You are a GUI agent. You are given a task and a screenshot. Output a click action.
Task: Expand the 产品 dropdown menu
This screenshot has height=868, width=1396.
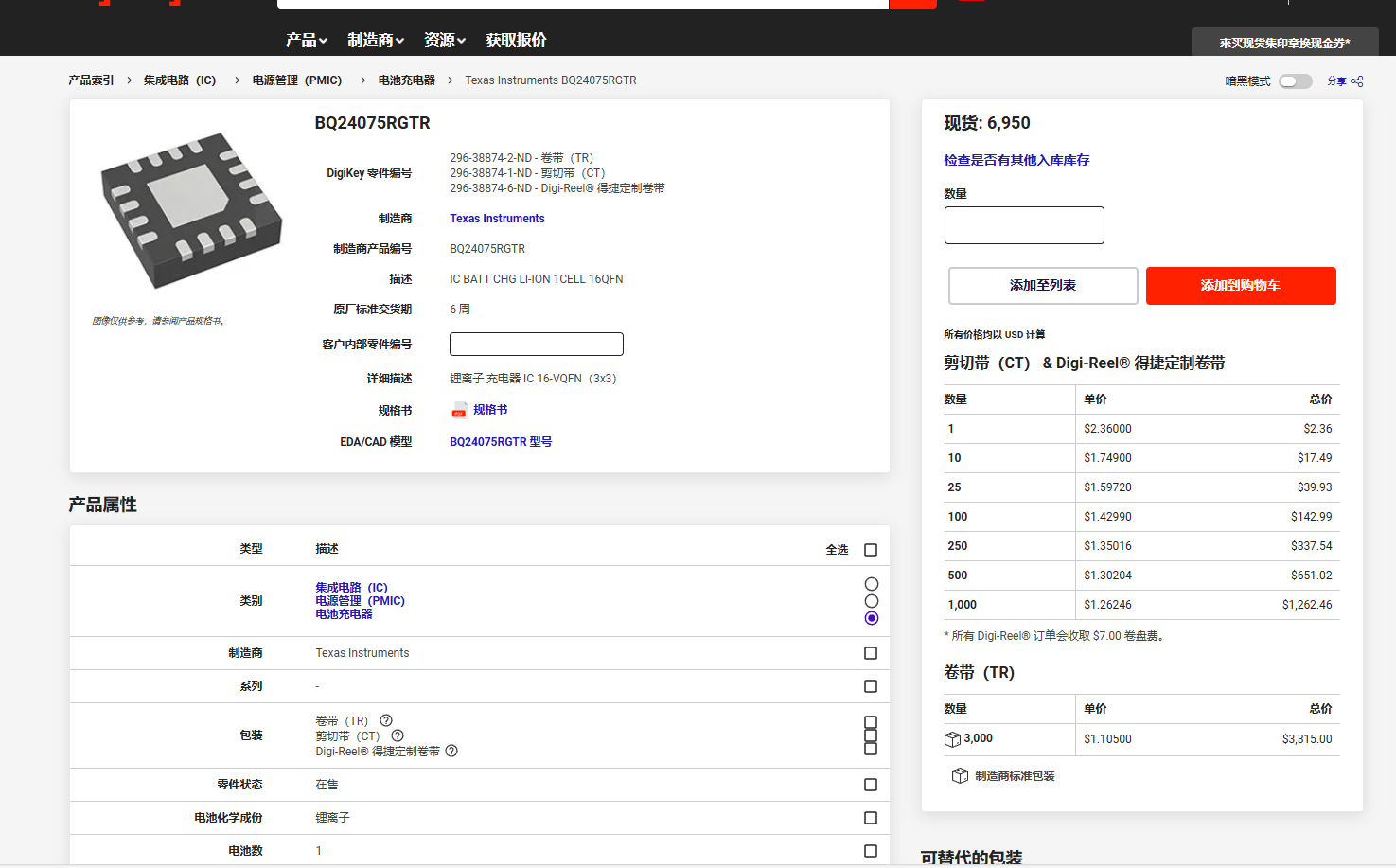tap(306, 40)
